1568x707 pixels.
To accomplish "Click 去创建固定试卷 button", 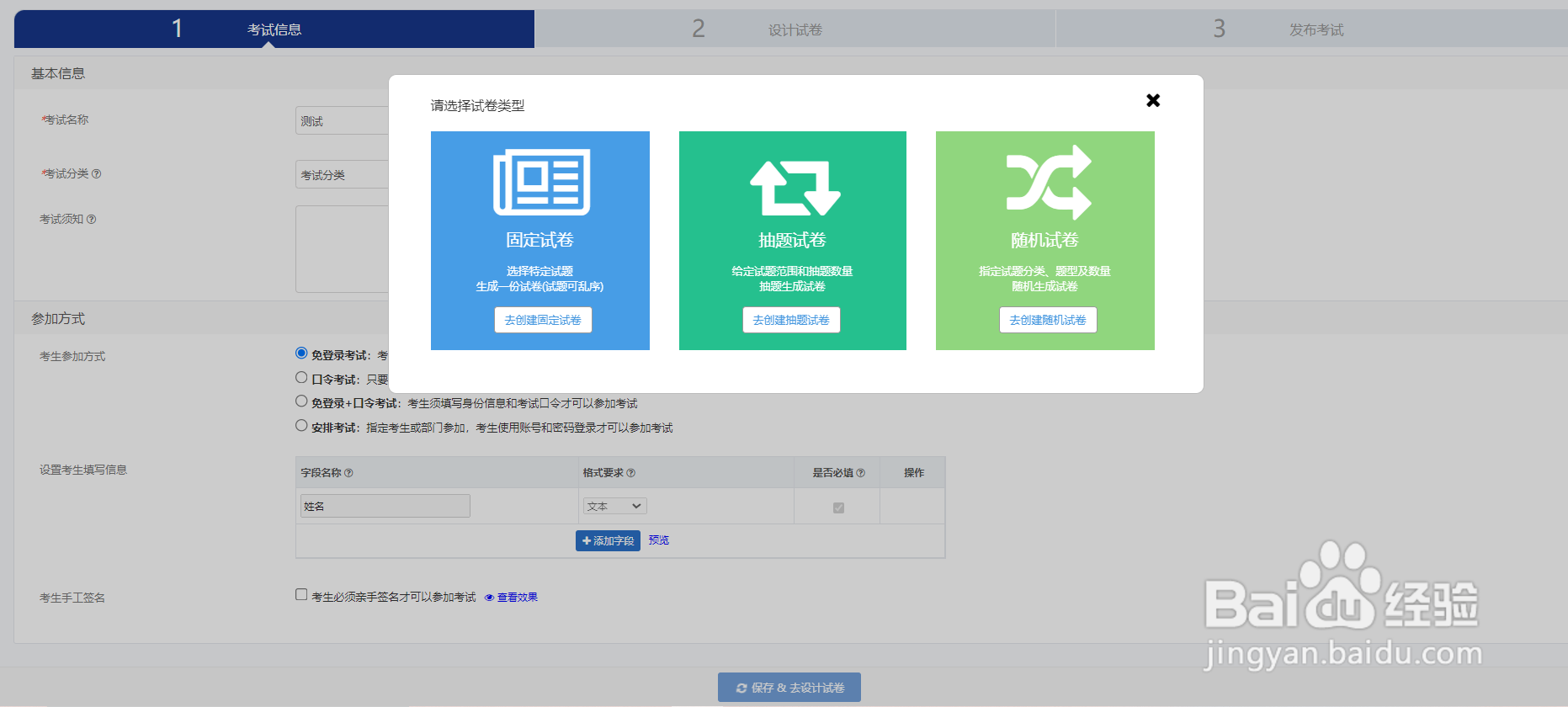I will point(543,320).
